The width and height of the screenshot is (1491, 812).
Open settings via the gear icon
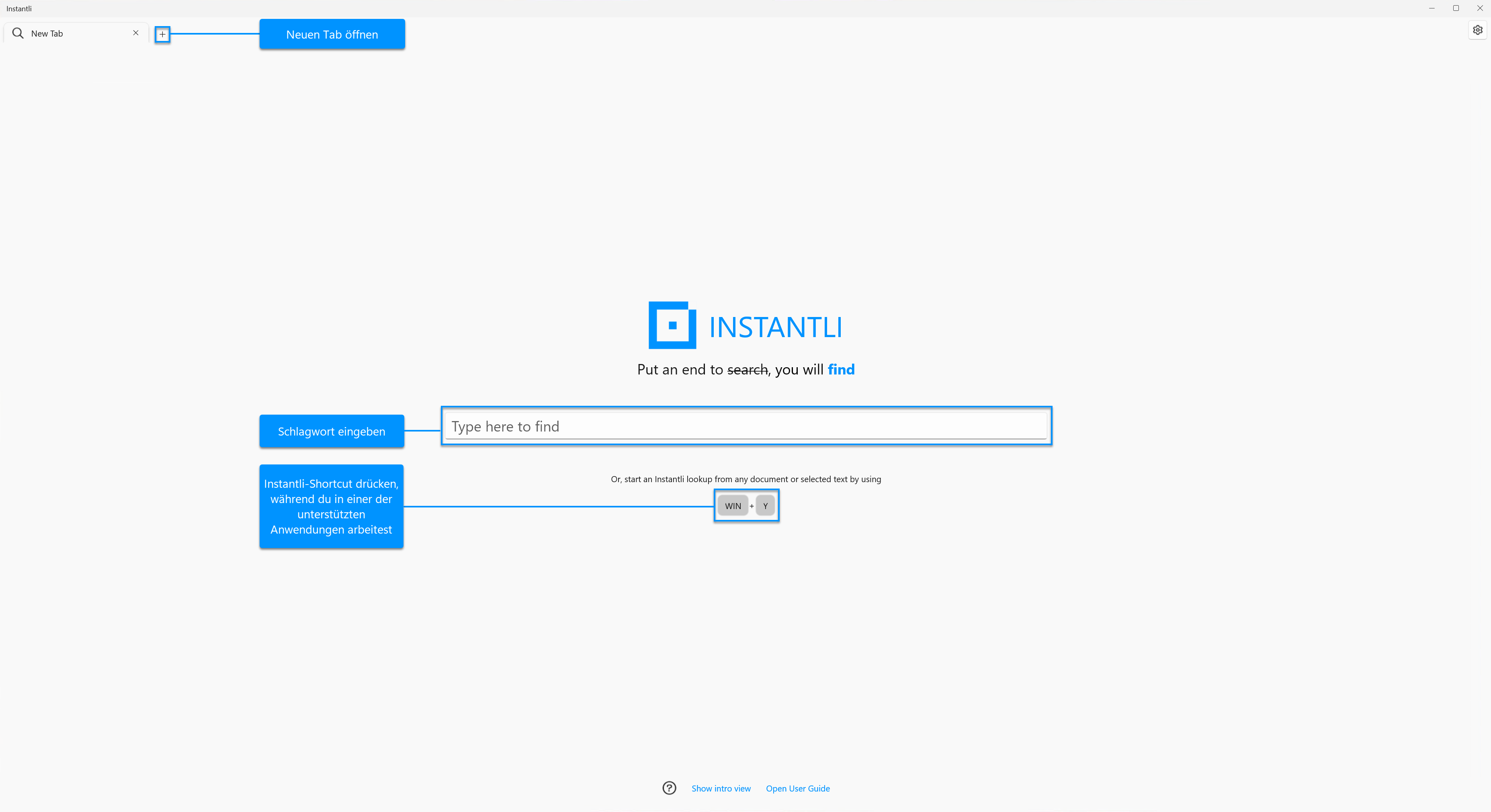pos(1478,30)
